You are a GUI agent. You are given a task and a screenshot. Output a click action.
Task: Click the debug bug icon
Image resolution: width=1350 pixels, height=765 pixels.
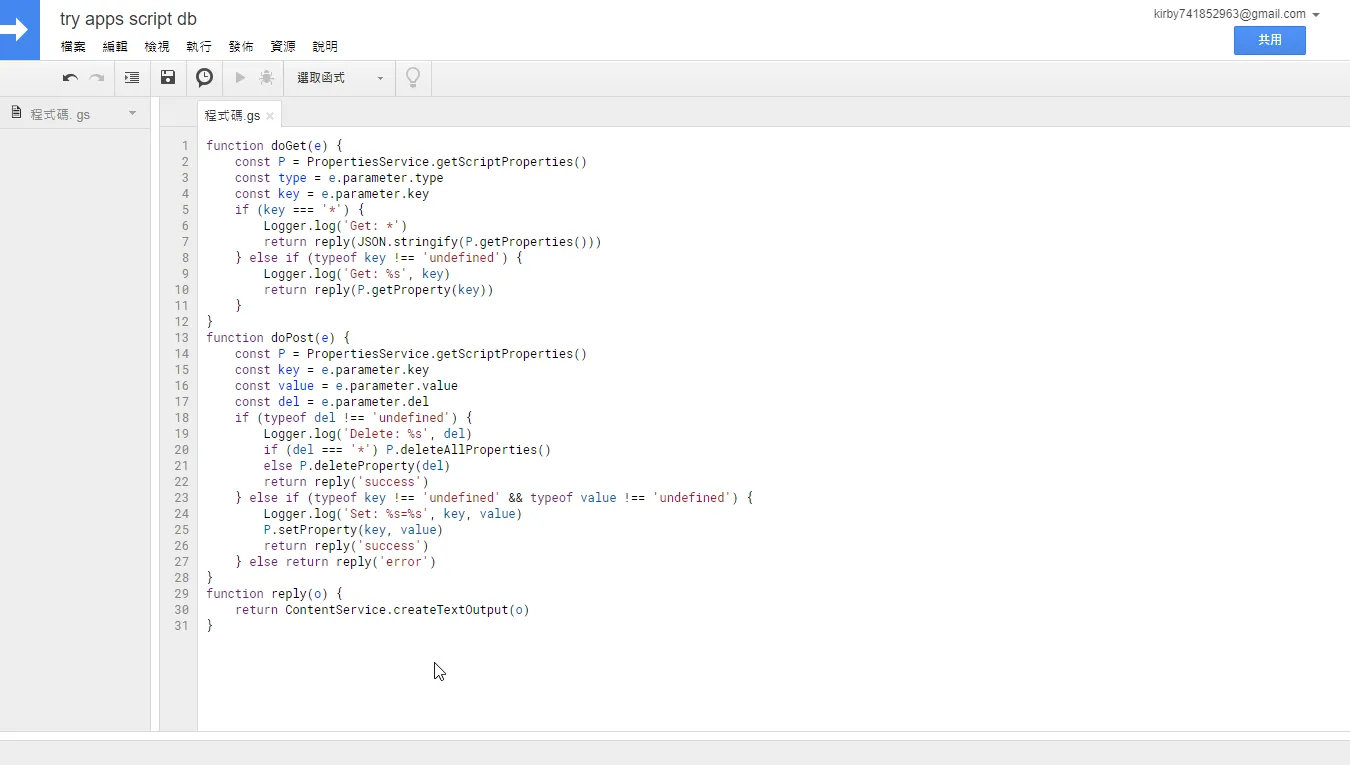(266, 78)
